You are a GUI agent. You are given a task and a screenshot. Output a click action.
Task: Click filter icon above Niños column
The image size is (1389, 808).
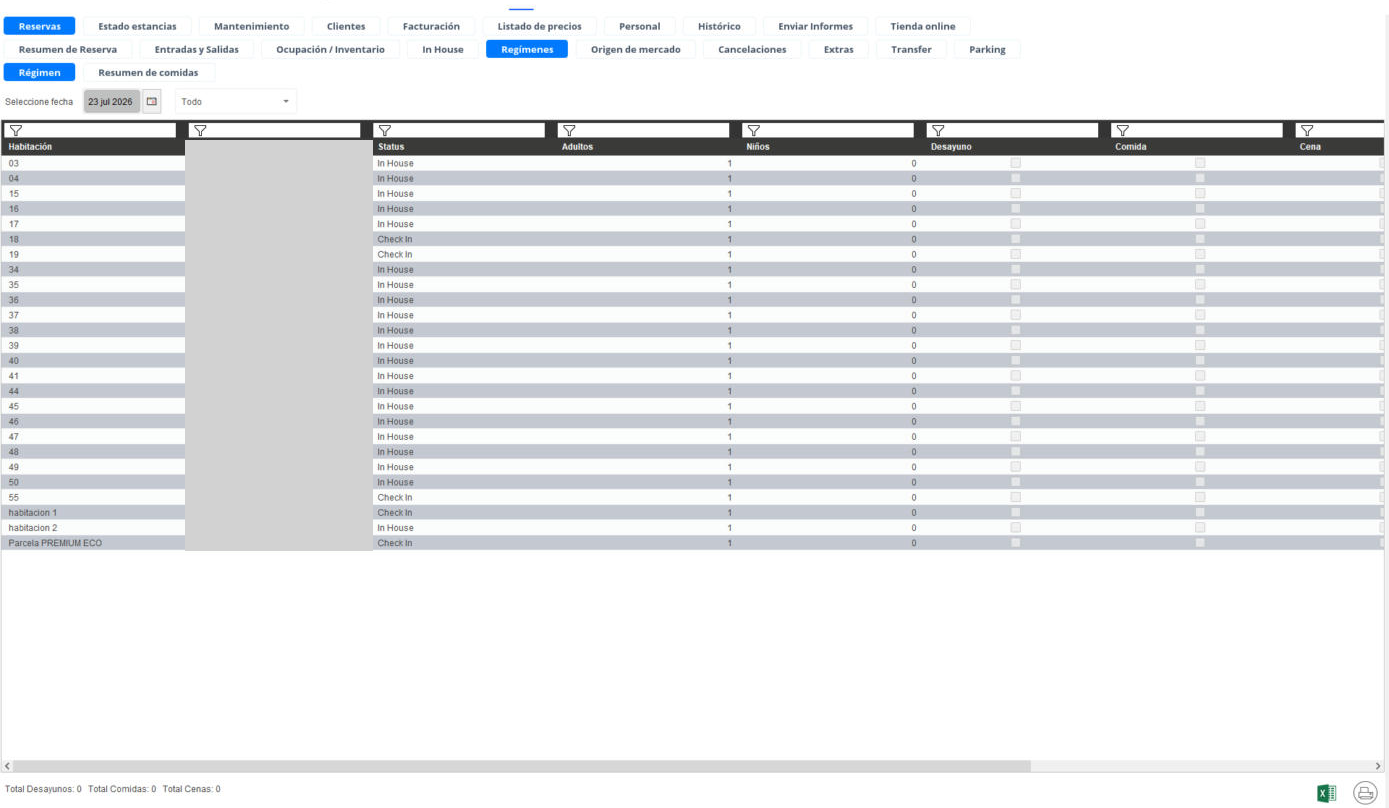(x=753, y=130)
